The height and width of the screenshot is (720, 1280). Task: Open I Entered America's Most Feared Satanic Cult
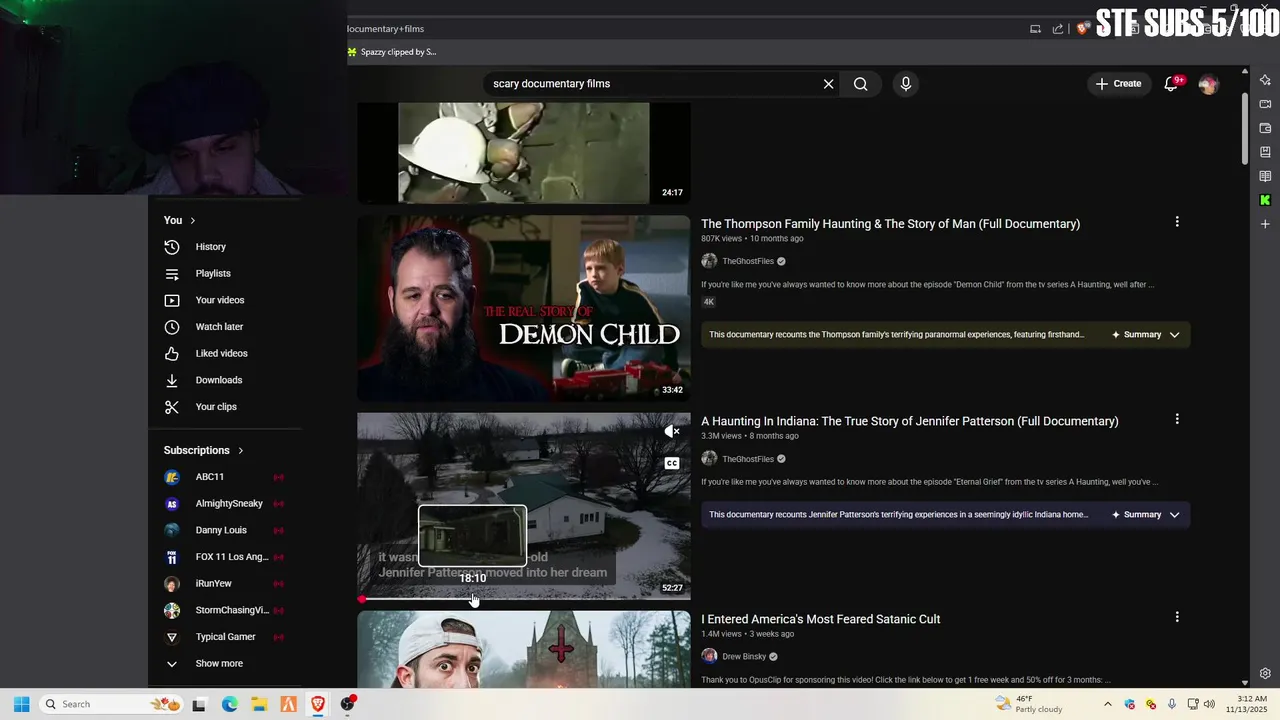coord(820,619)
